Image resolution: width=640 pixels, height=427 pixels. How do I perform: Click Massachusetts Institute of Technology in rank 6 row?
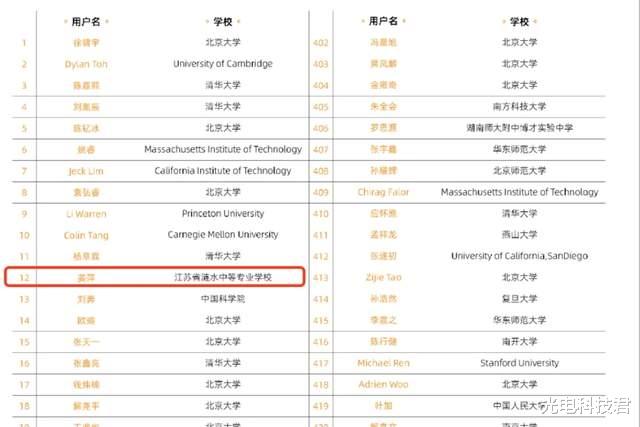point(223,149)
